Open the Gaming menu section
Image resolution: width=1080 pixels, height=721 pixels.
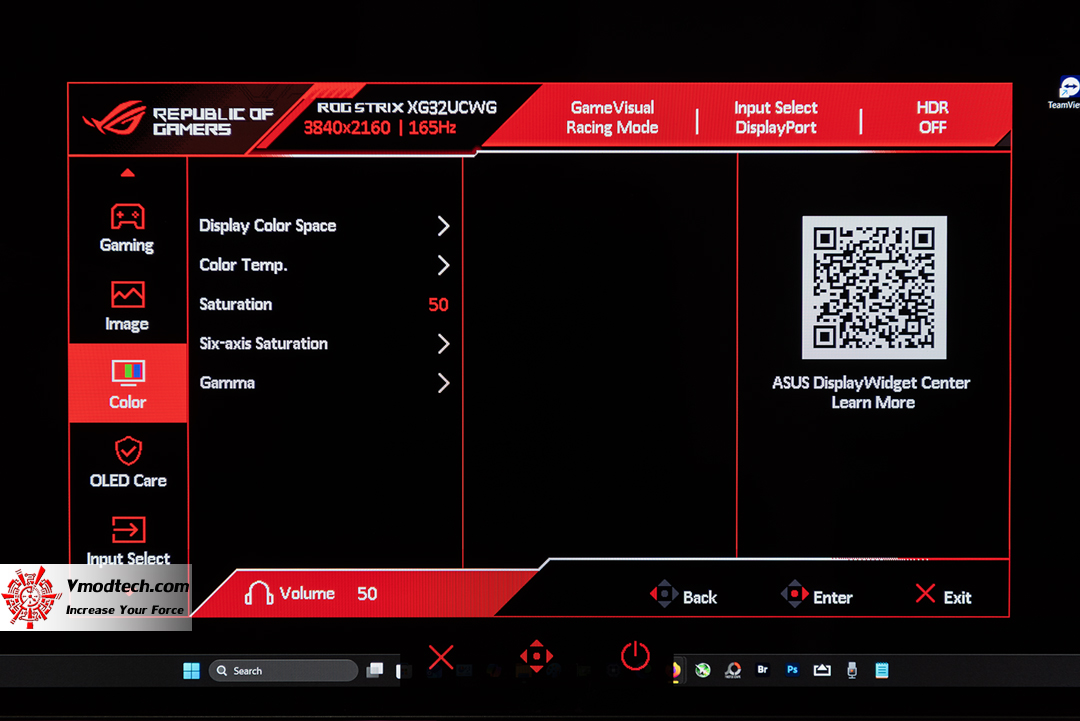(x=127, y=229)
